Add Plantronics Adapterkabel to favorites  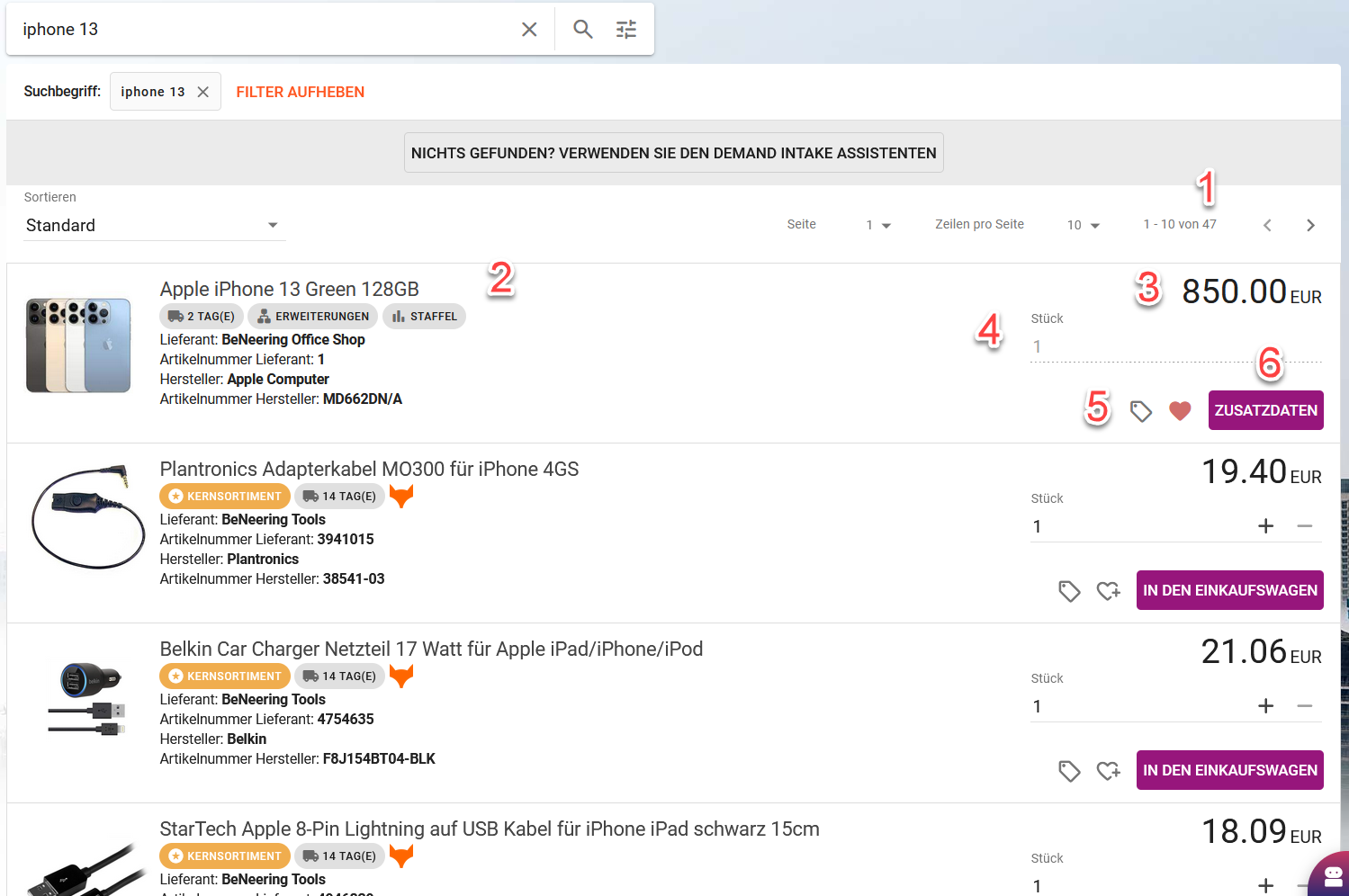(1108, 591)
